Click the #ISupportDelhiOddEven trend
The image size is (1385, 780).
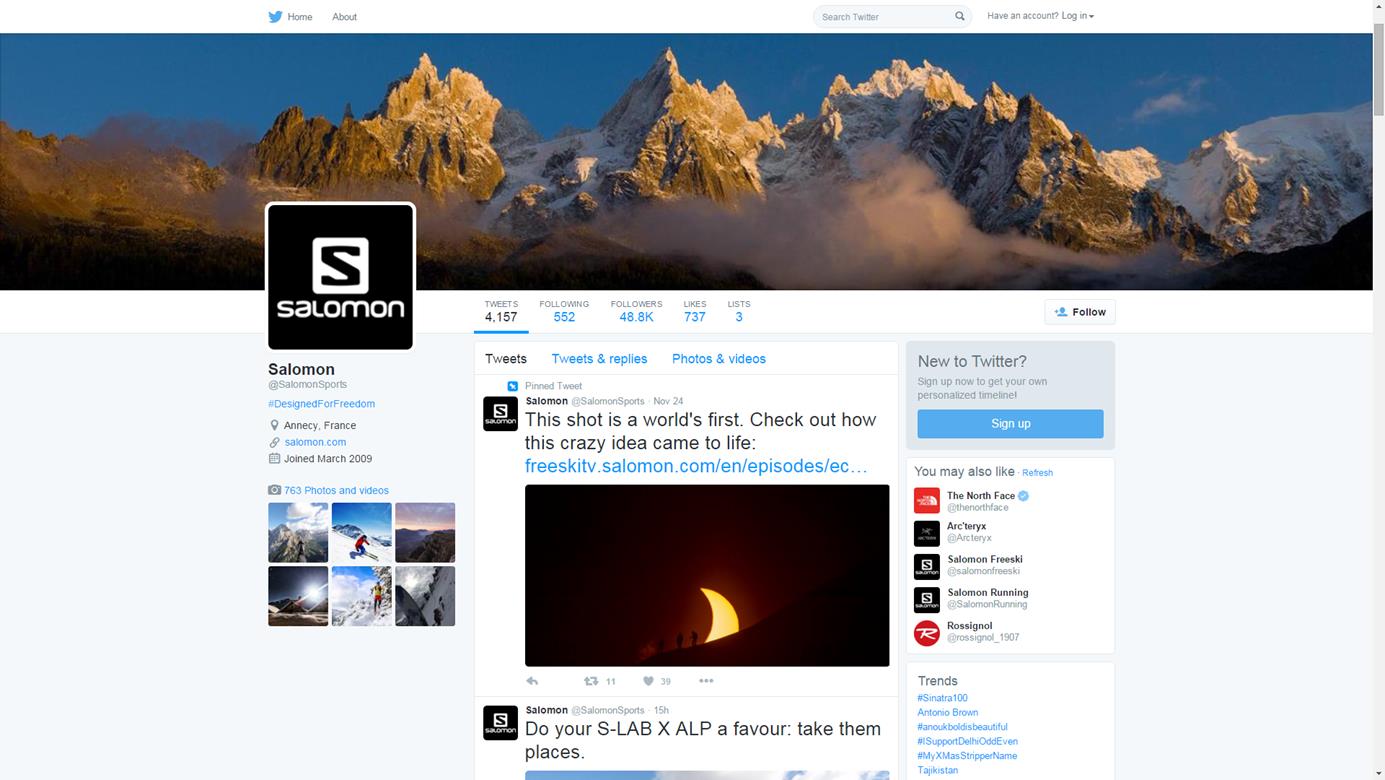tap(967, 742)
